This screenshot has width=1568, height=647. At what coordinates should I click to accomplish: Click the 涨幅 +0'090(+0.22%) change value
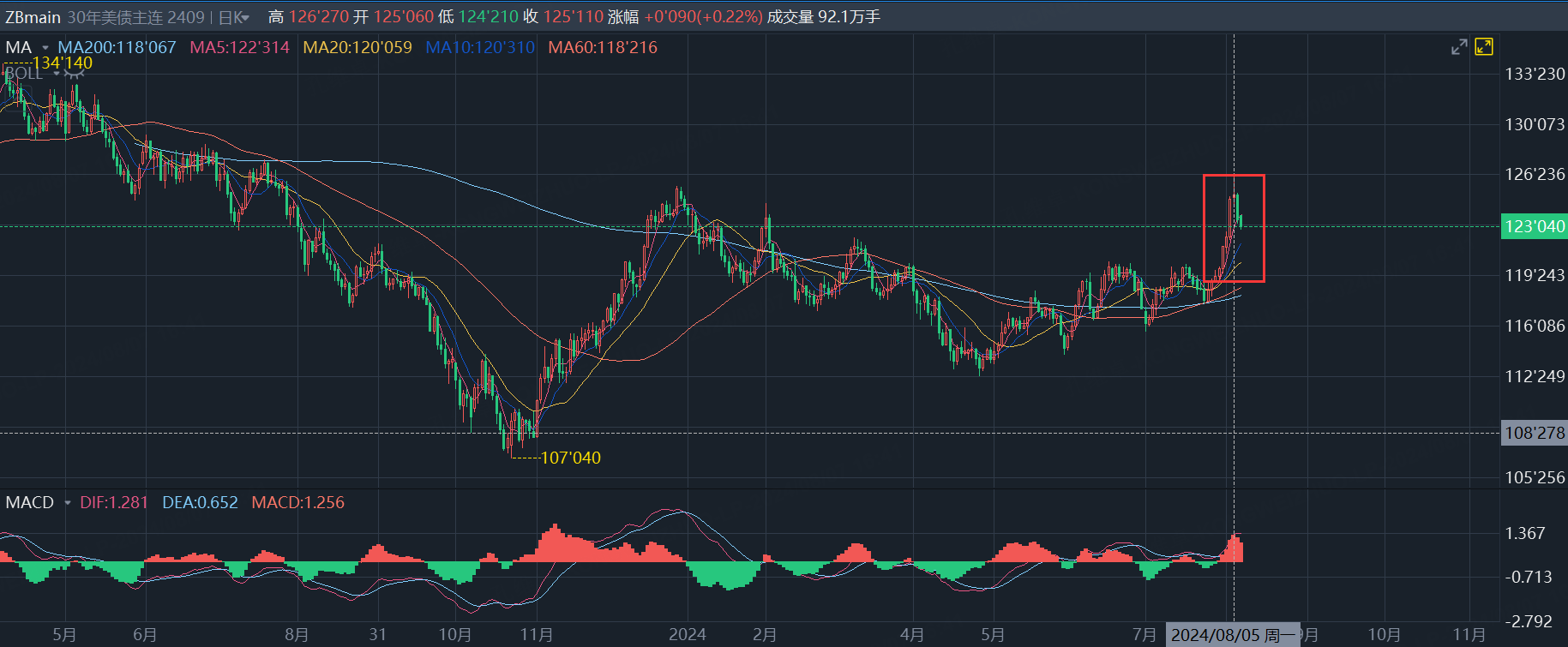pos(685,17)
